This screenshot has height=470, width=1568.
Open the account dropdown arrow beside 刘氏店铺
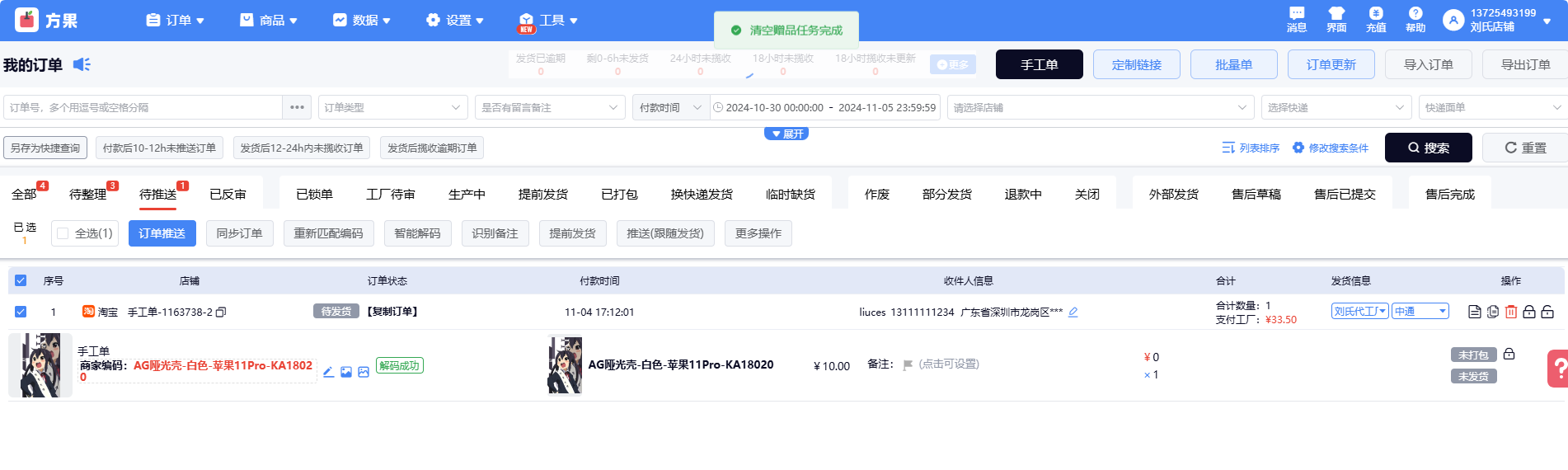pyautogui.click(x=1547, y=21)
